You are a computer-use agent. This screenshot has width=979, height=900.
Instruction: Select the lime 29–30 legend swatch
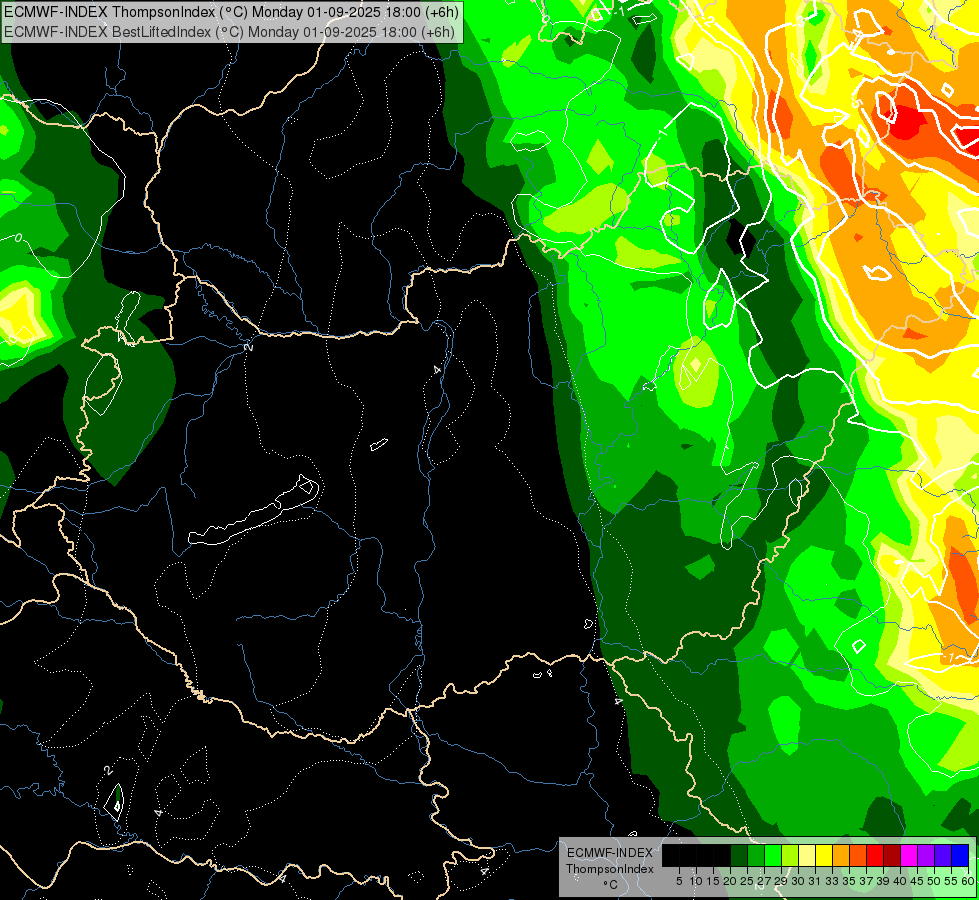click(x=790, y=855)
